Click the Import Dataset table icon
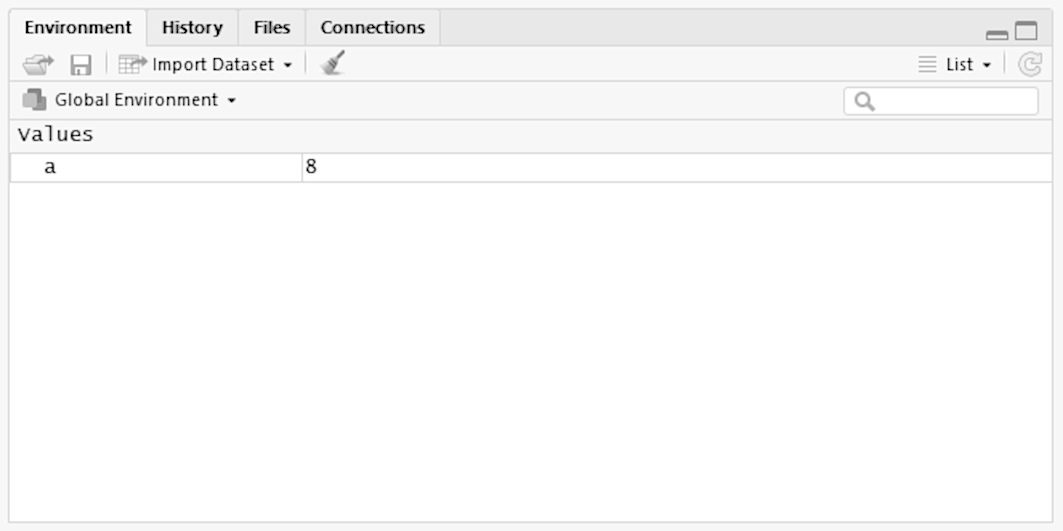The width and height of the screenshot is (1063, 531). click(132, 65)
